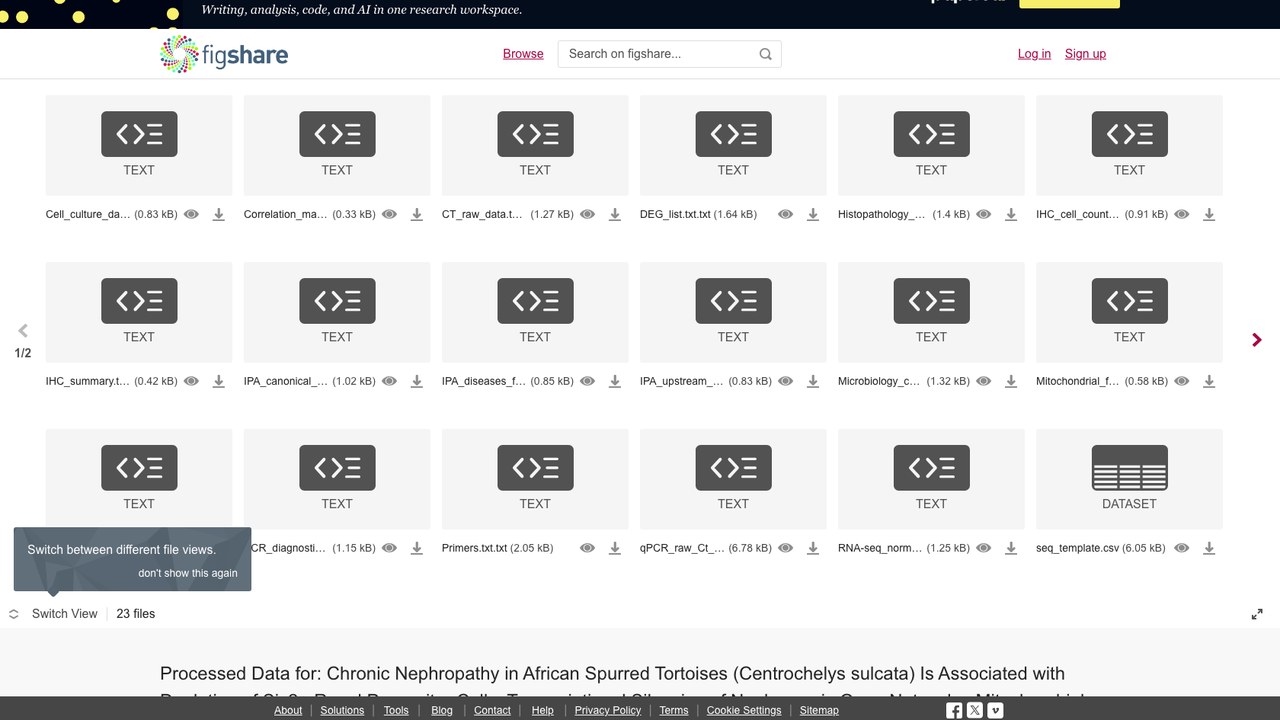
Task: Open Sitemap footer link
Action: click(x=819, y=710)
